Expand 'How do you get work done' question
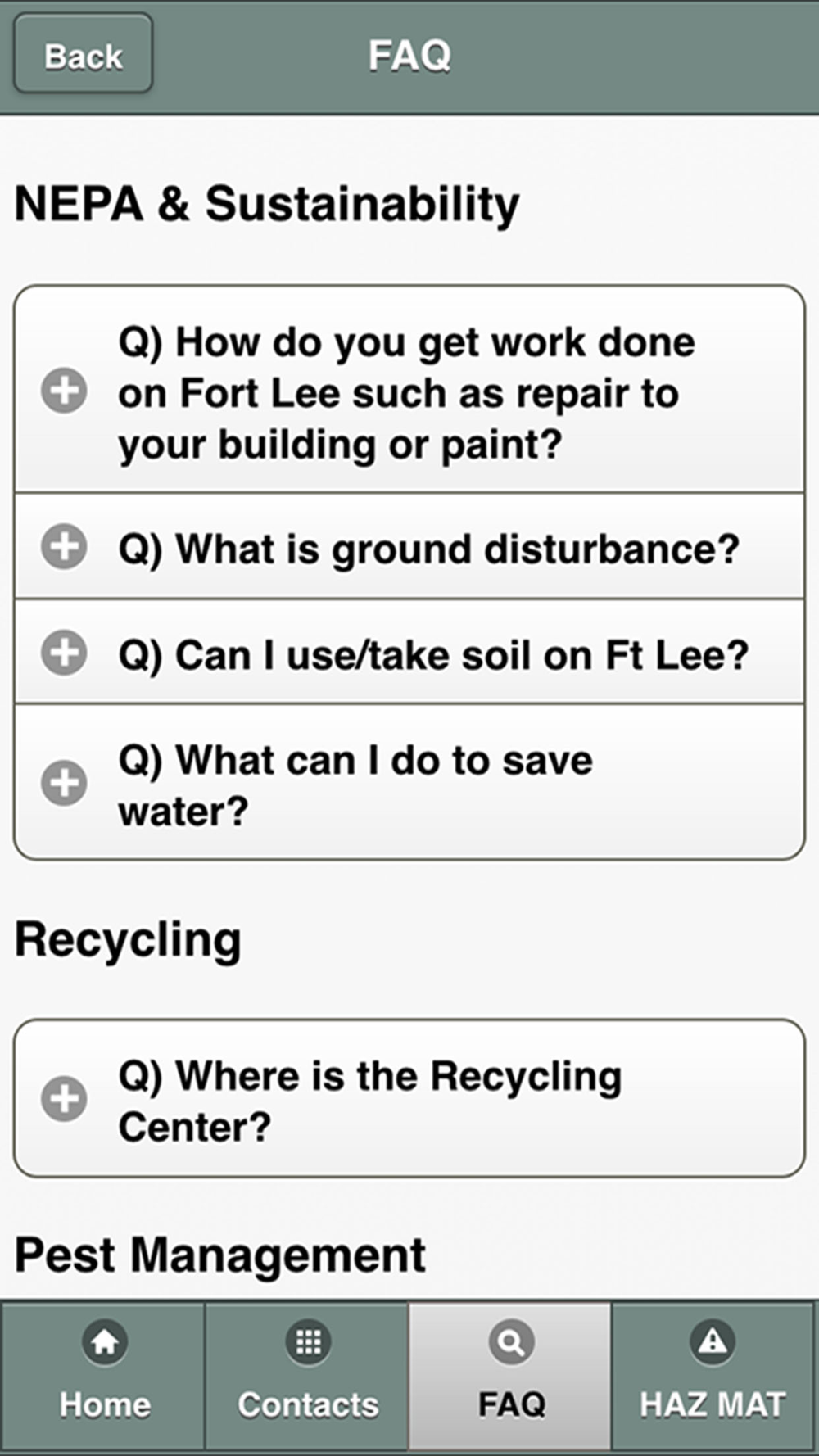Viewport: 819px width, 1456px height. [x=409, y=390]
